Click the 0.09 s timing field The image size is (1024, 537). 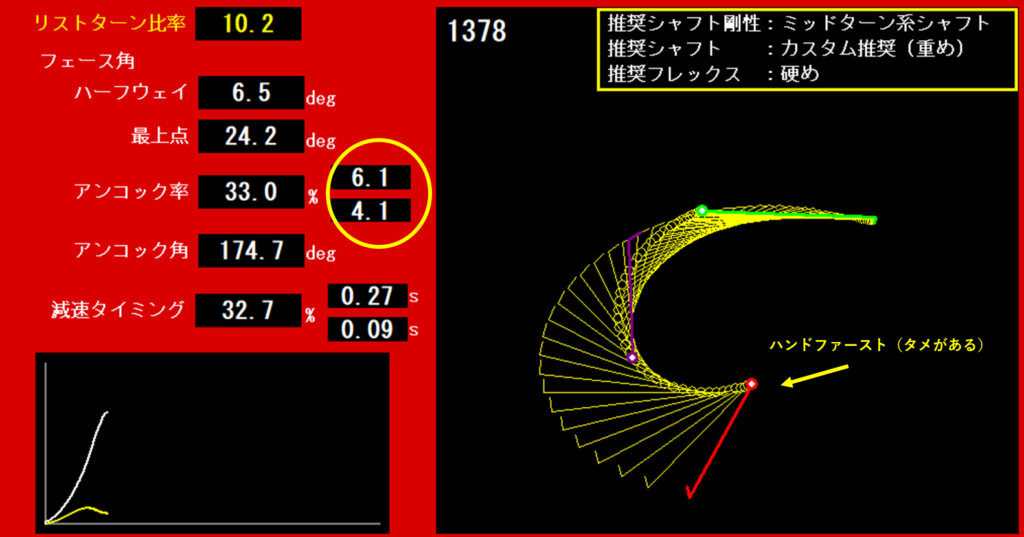click(367, 329)
